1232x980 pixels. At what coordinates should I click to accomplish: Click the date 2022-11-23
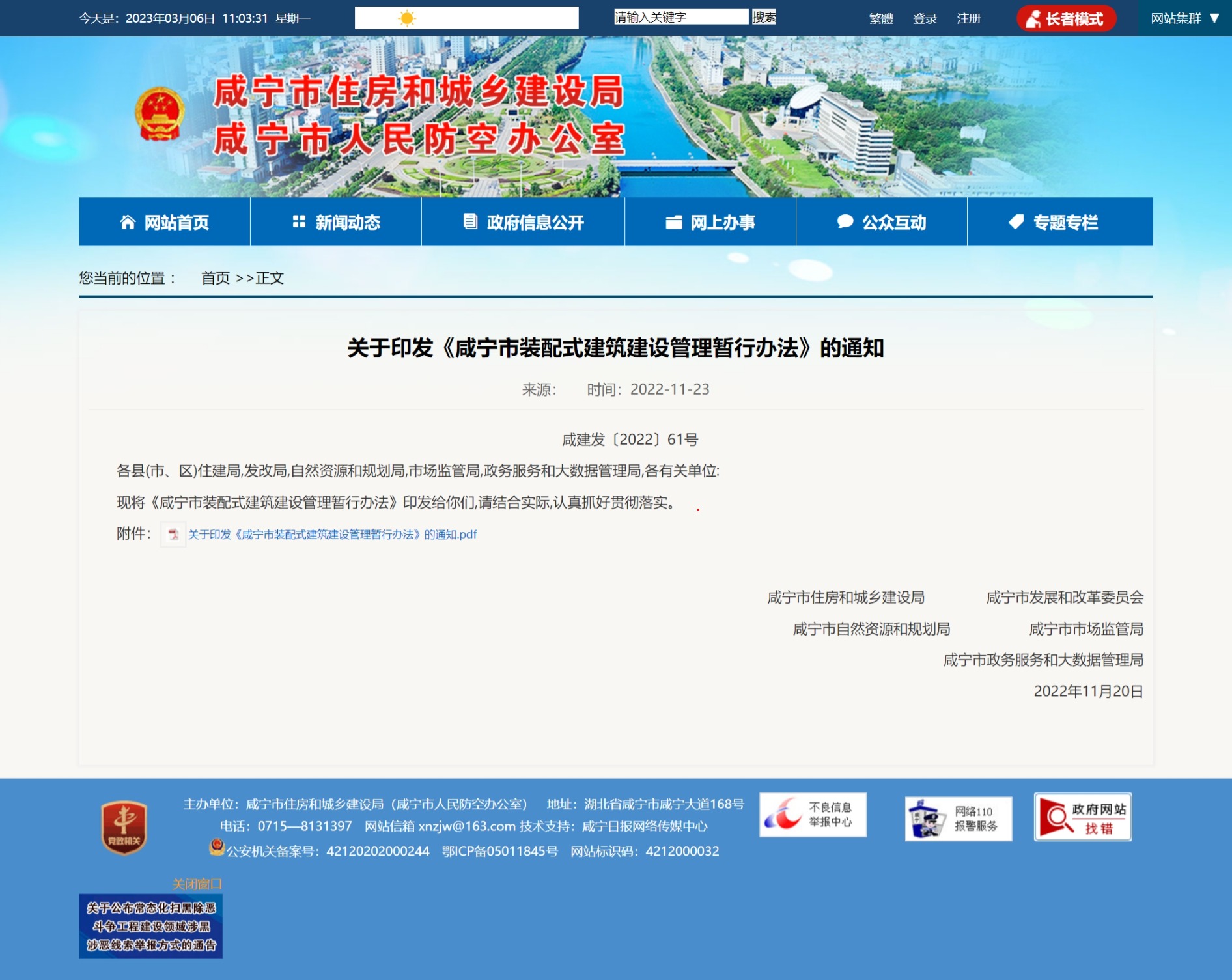[669, 389]
